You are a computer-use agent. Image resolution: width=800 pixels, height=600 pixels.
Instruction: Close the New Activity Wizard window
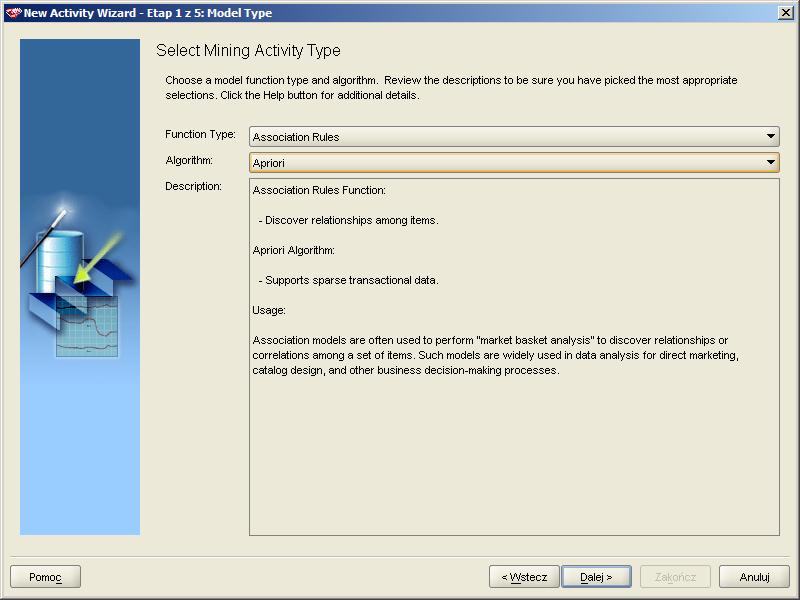click(786, 13)
